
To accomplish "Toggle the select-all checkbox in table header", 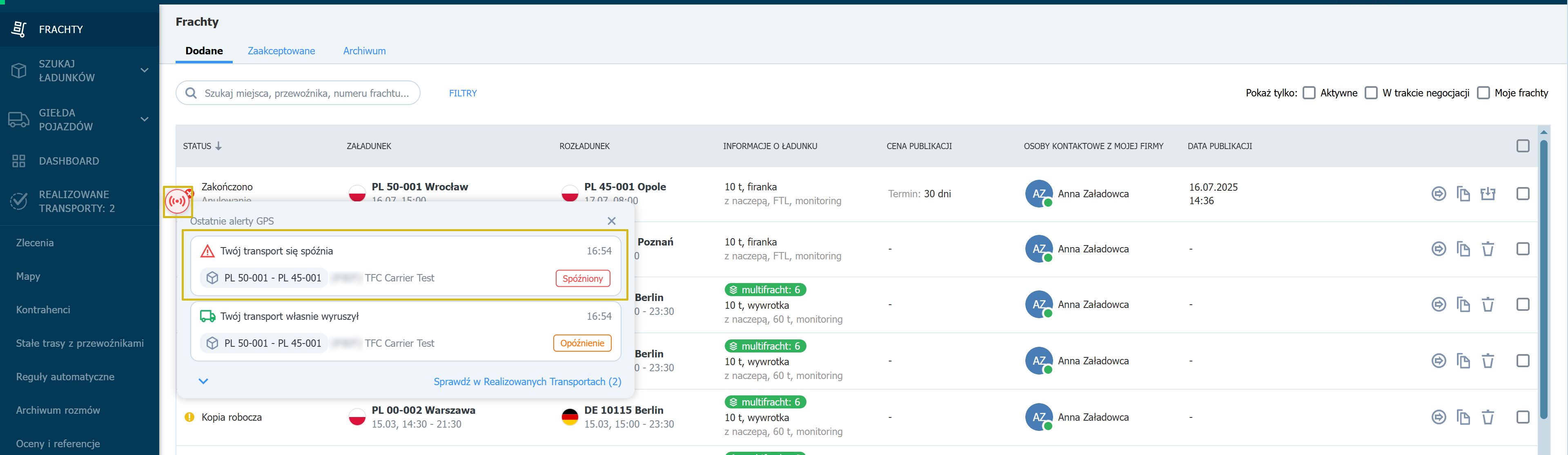I will click(x=1522, y=146).
